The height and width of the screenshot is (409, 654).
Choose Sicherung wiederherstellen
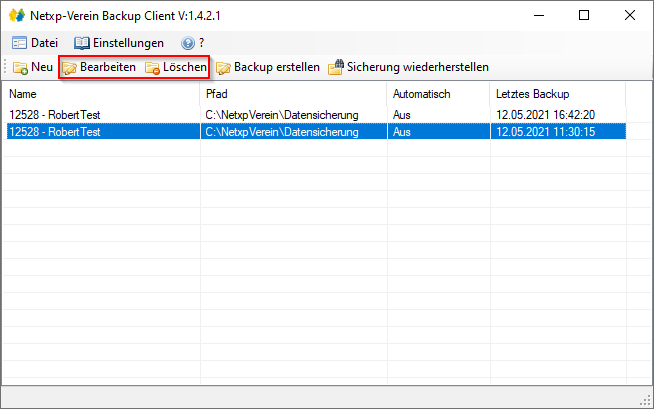[x=408, y=67]
